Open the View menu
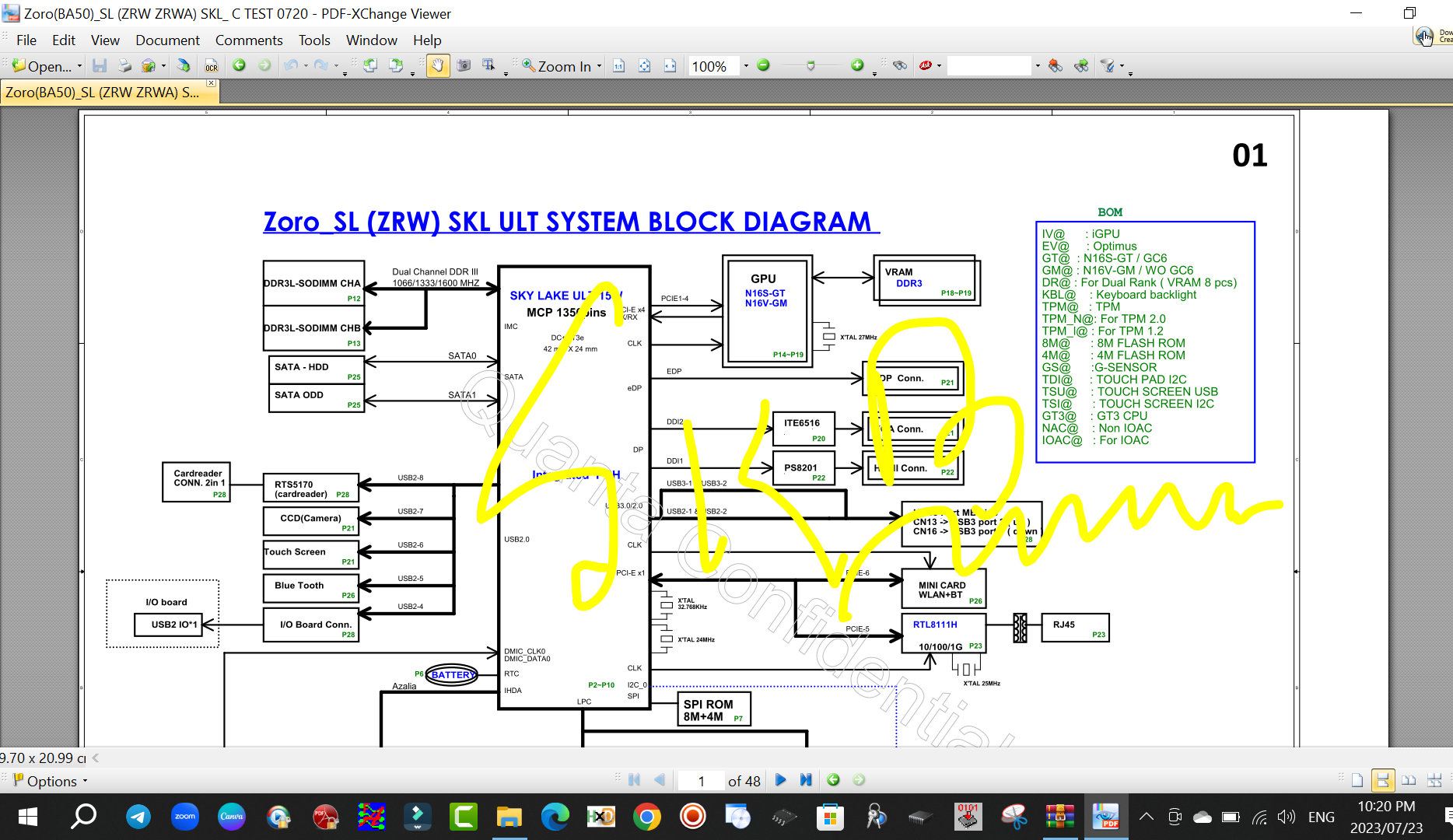The width and height of the screenshot is (1453, 840). point(105,40)
